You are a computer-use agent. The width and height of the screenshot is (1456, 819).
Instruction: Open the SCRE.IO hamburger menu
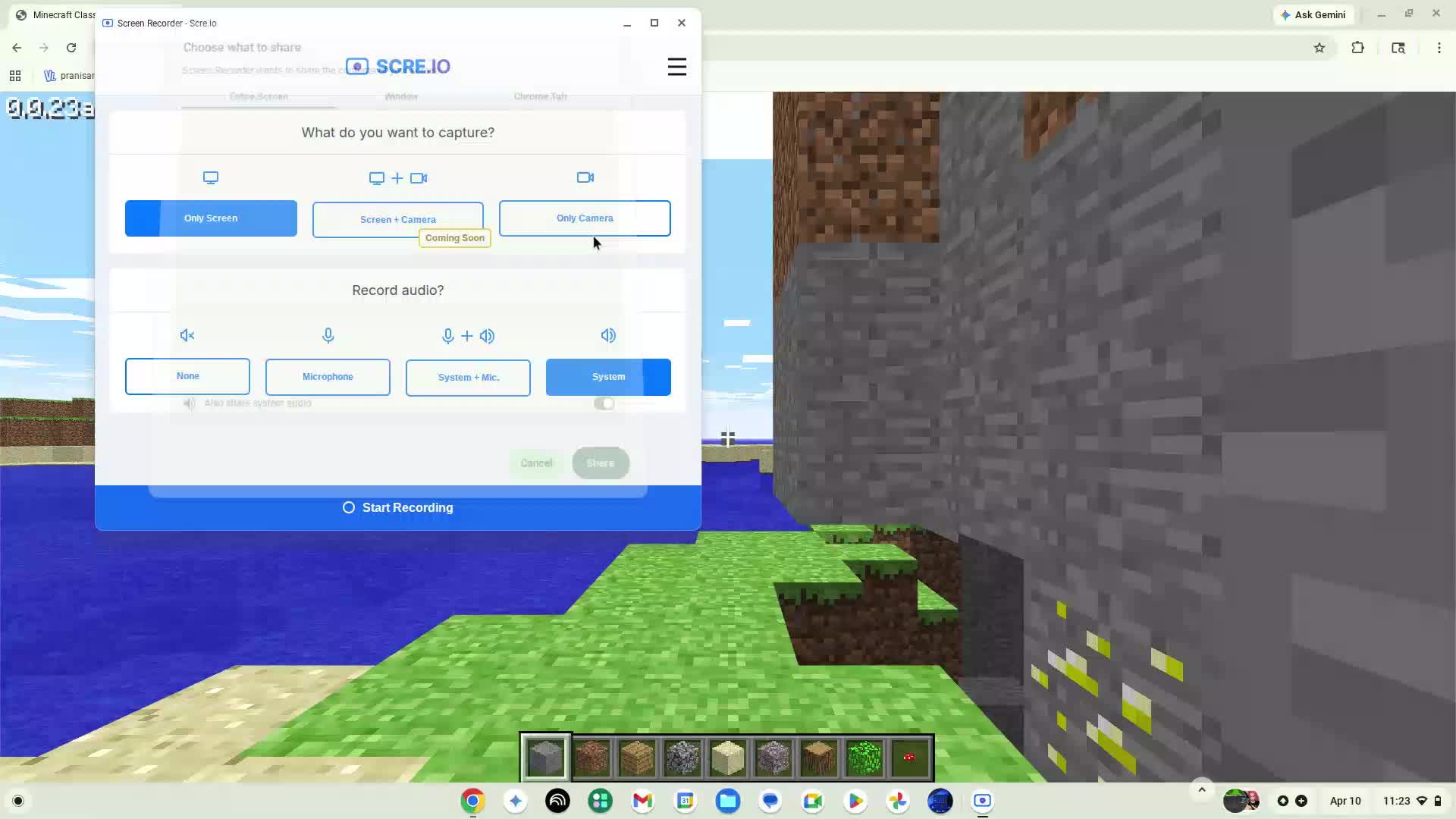[676, 67]
